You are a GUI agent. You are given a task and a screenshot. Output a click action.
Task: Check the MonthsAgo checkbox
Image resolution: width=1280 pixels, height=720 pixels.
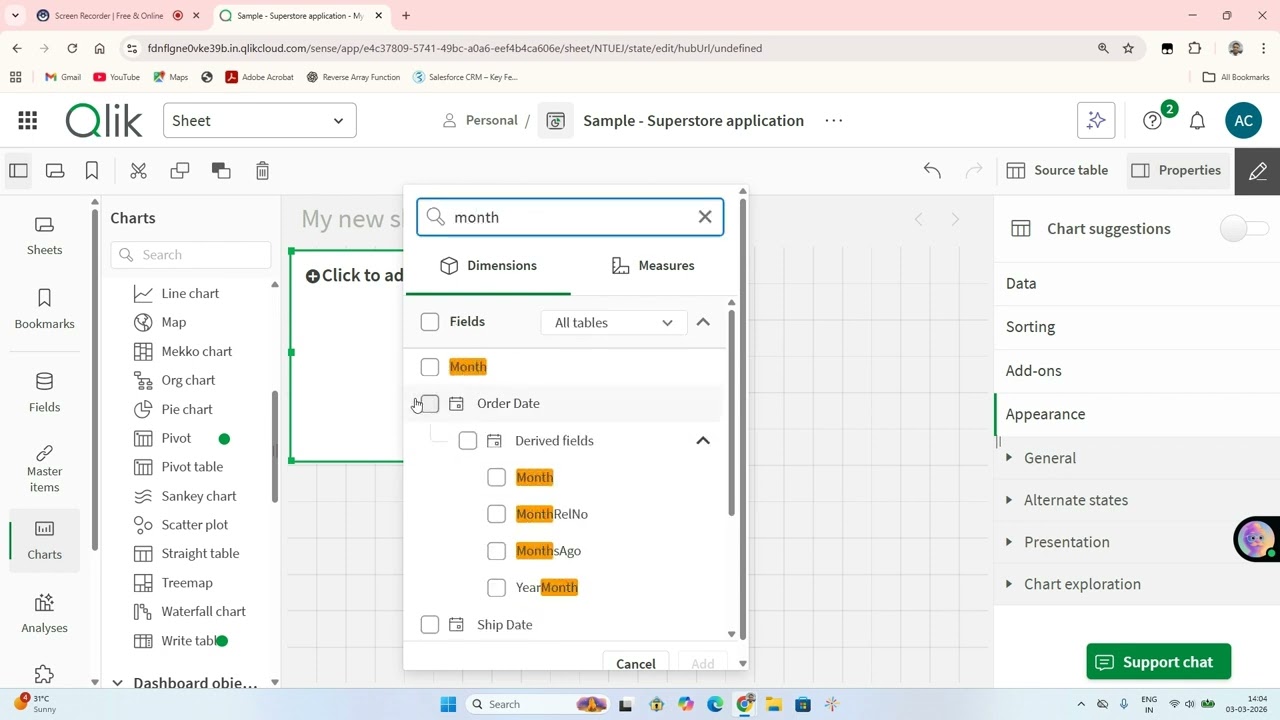point(497,551)
